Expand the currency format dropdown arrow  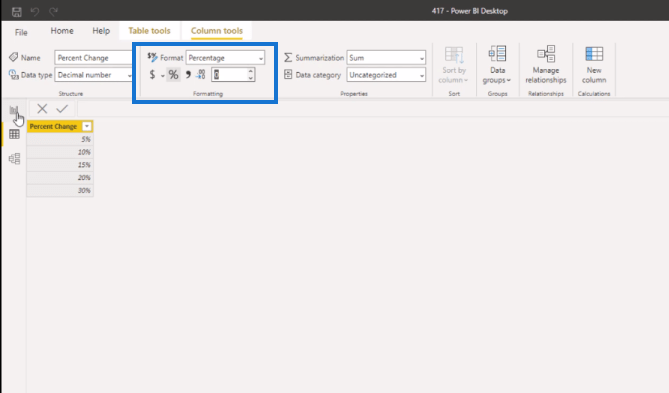163,76
